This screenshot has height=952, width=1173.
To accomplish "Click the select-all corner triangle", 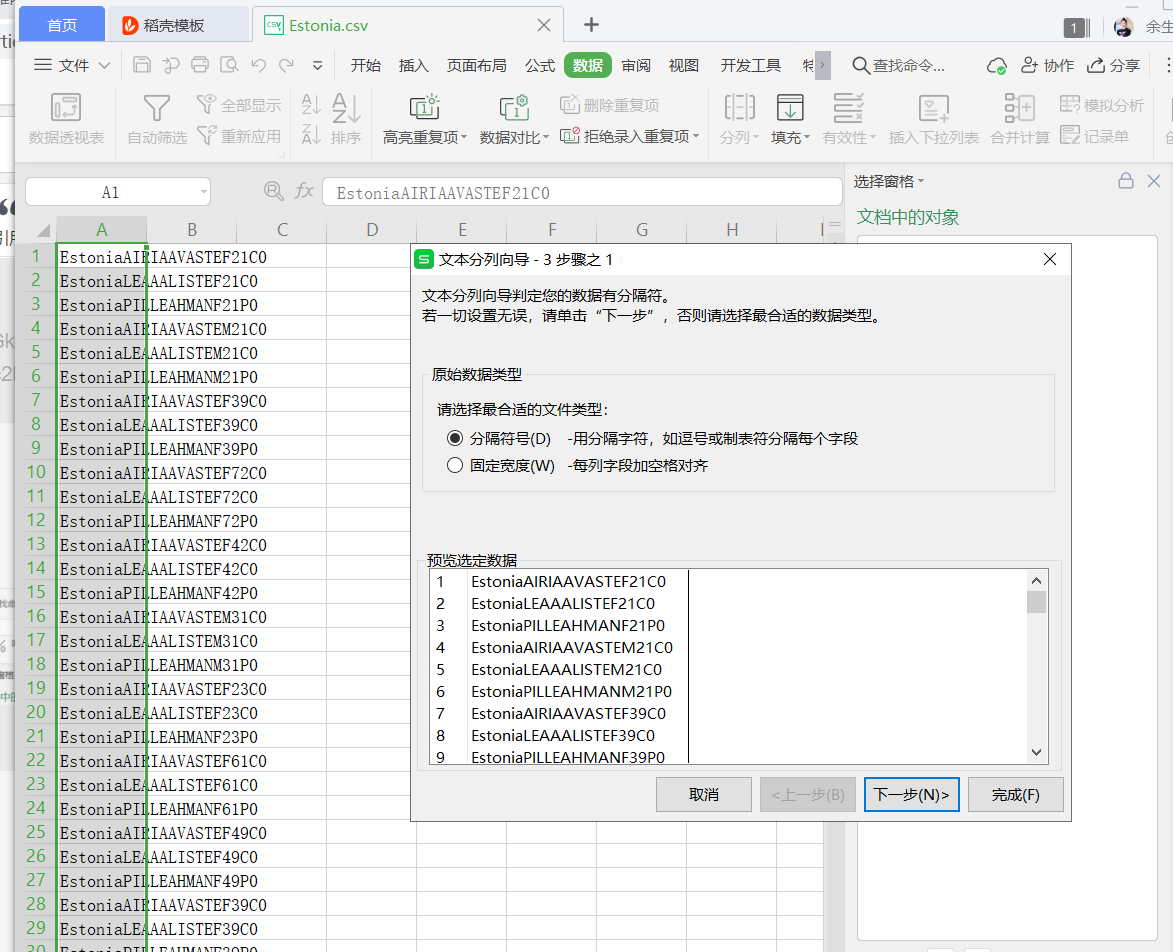I will pos(43,230).
